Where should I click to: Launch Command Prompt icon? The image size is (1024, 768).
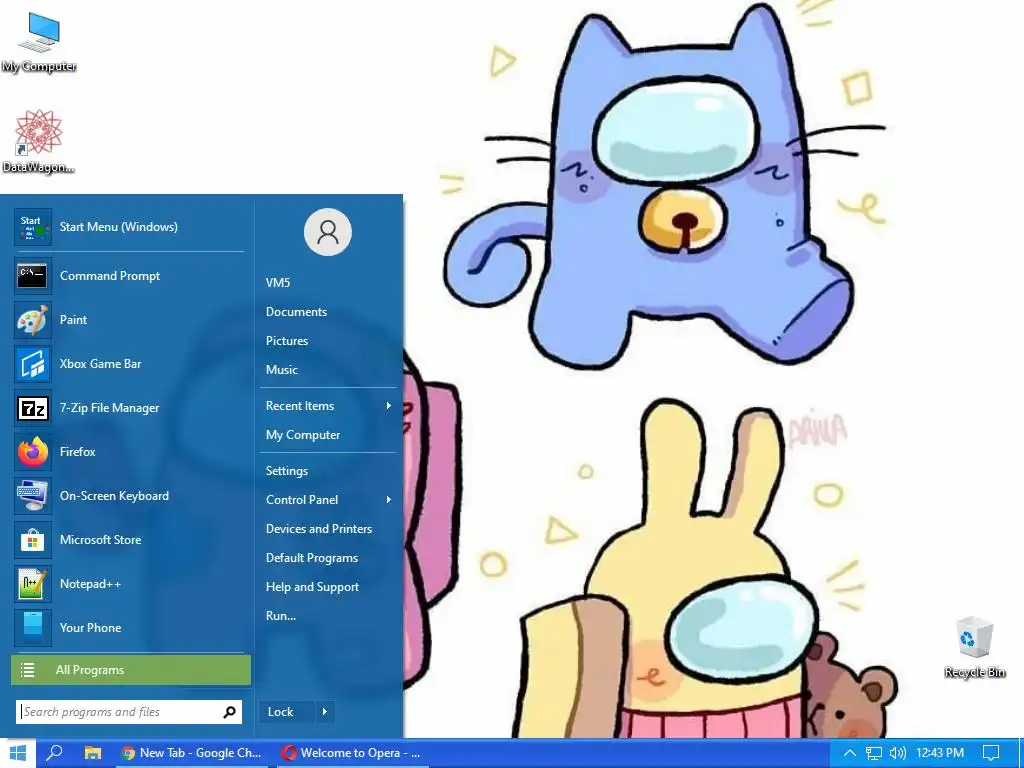coord(33,276)
